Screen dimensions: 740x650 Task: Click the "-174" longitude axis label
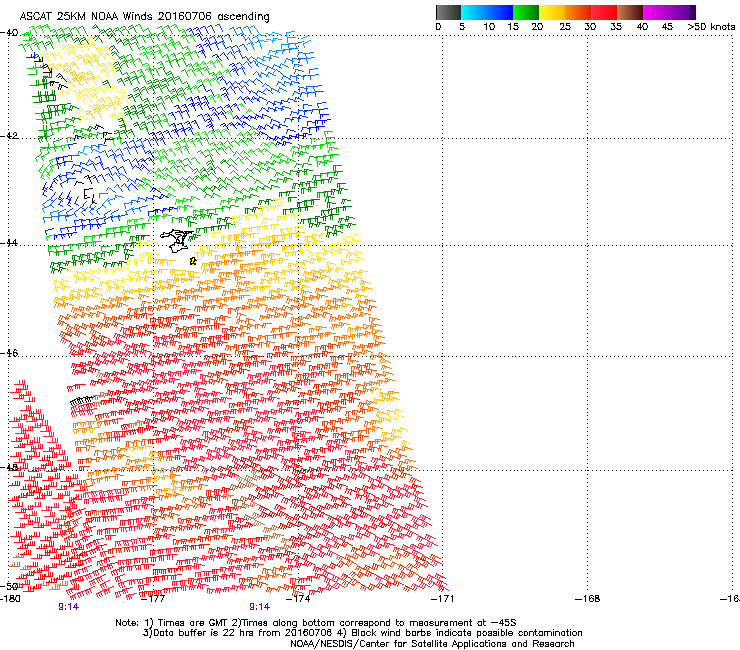click(298, 599)
